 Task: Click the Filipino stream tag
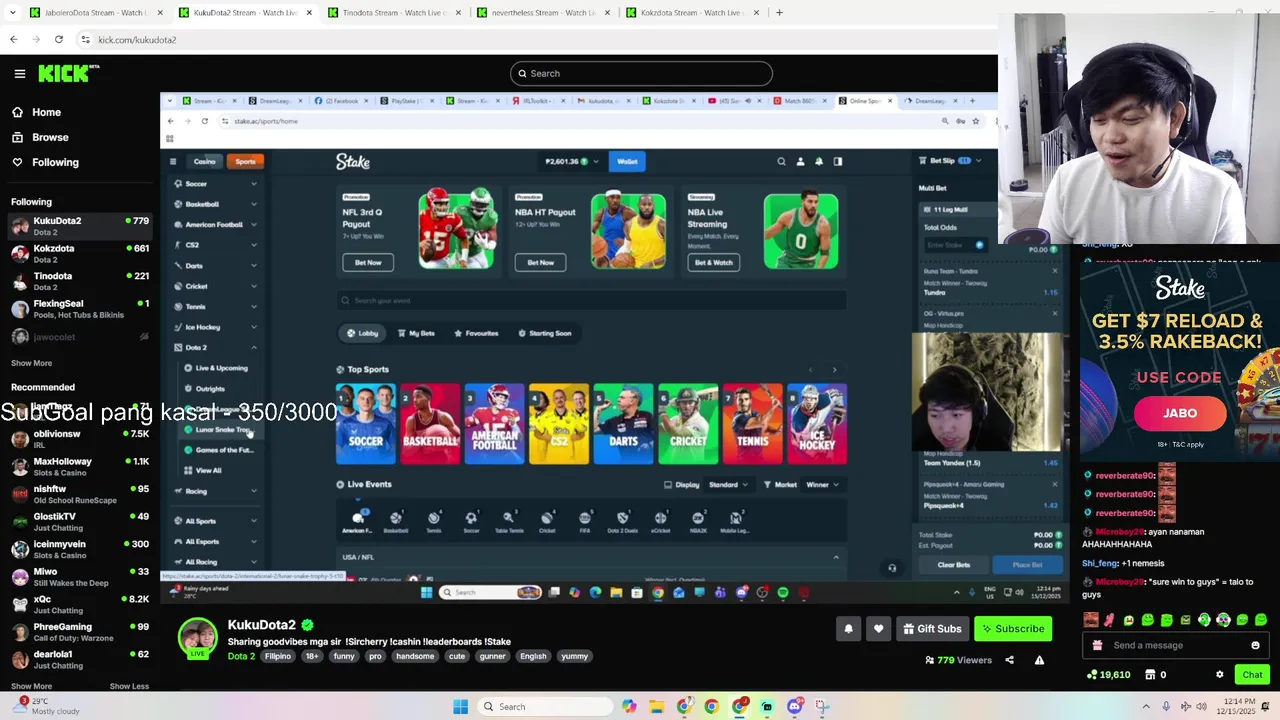tap(278, 656)
